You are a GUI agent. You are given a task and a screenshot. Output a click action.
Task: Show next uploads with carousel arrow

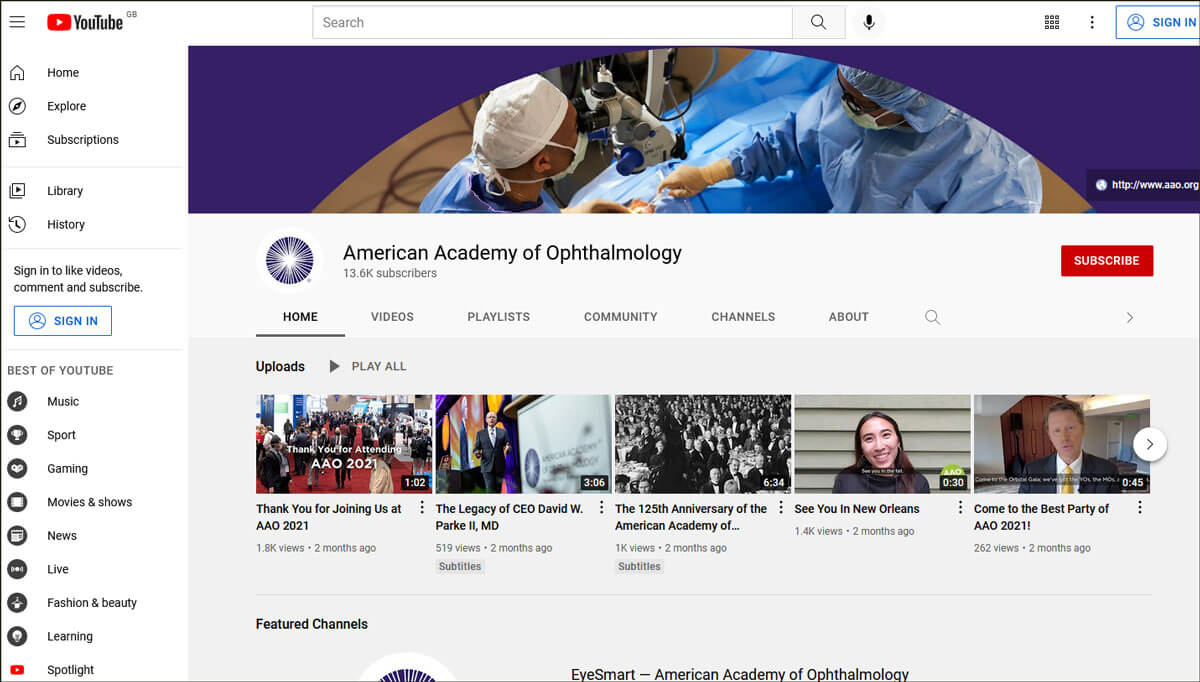point(1149,444)
